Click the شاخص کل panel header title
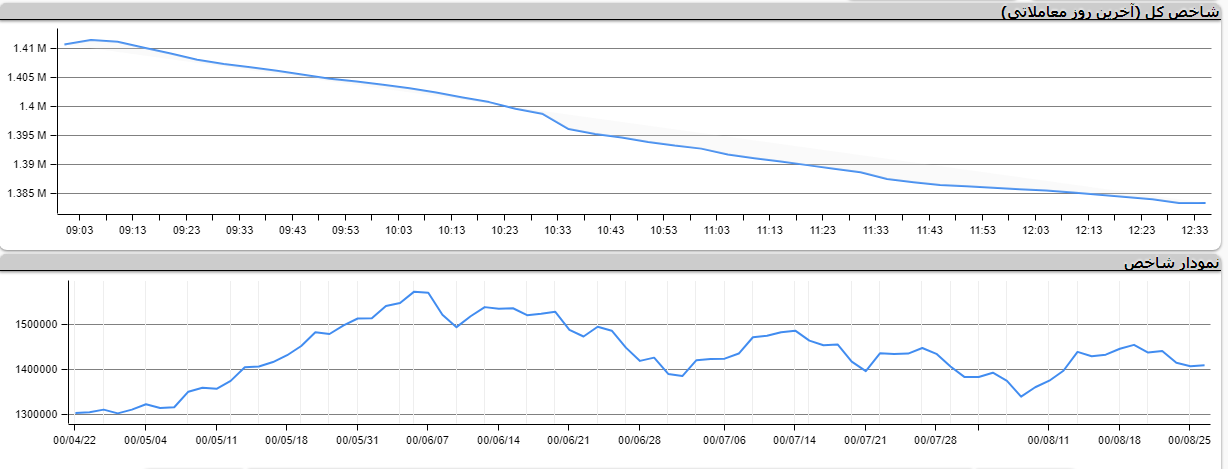 [1111, 12]
